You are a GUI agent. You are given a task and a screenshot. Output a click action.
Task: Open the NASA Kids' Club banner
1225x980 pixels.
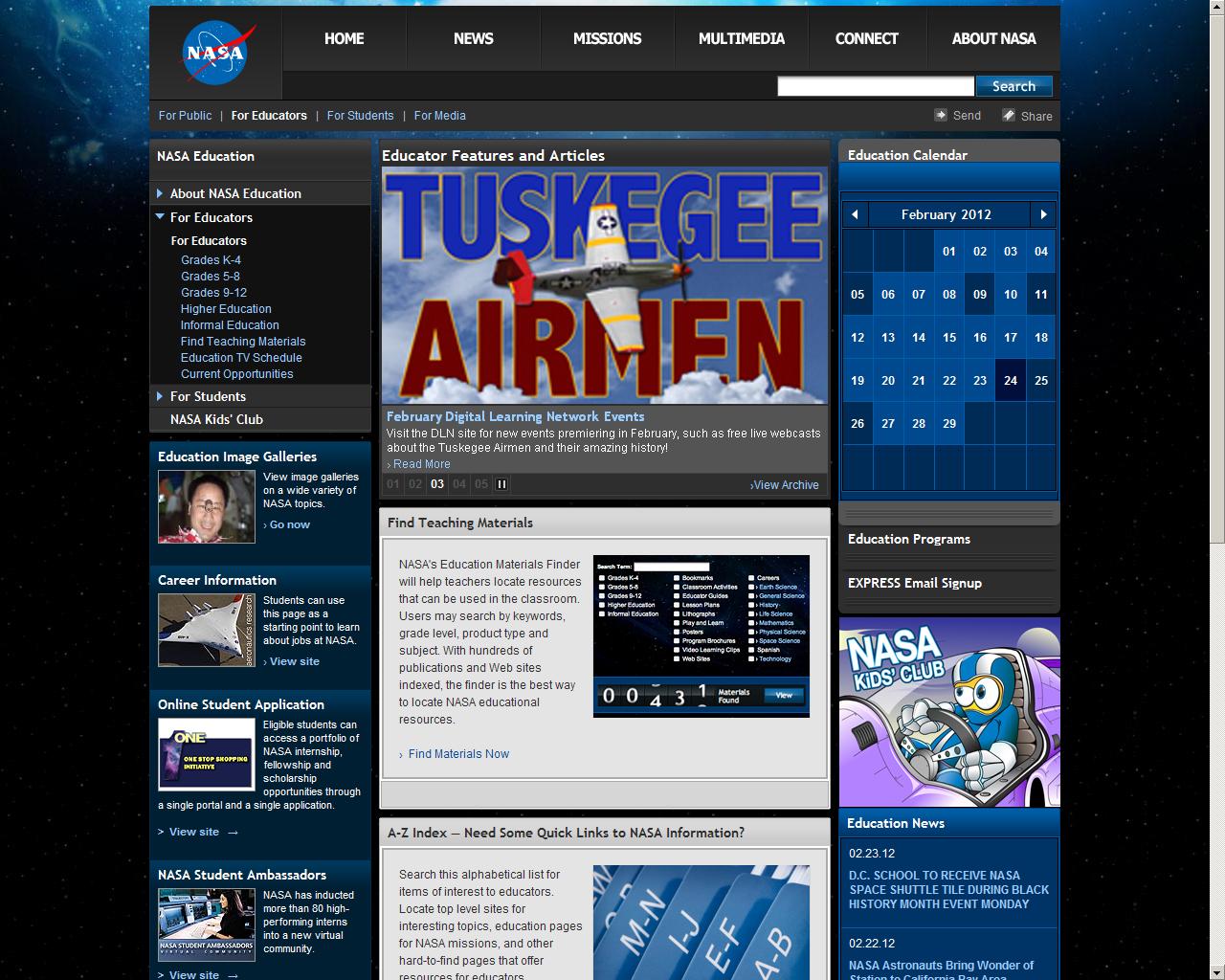click(949, 712)
